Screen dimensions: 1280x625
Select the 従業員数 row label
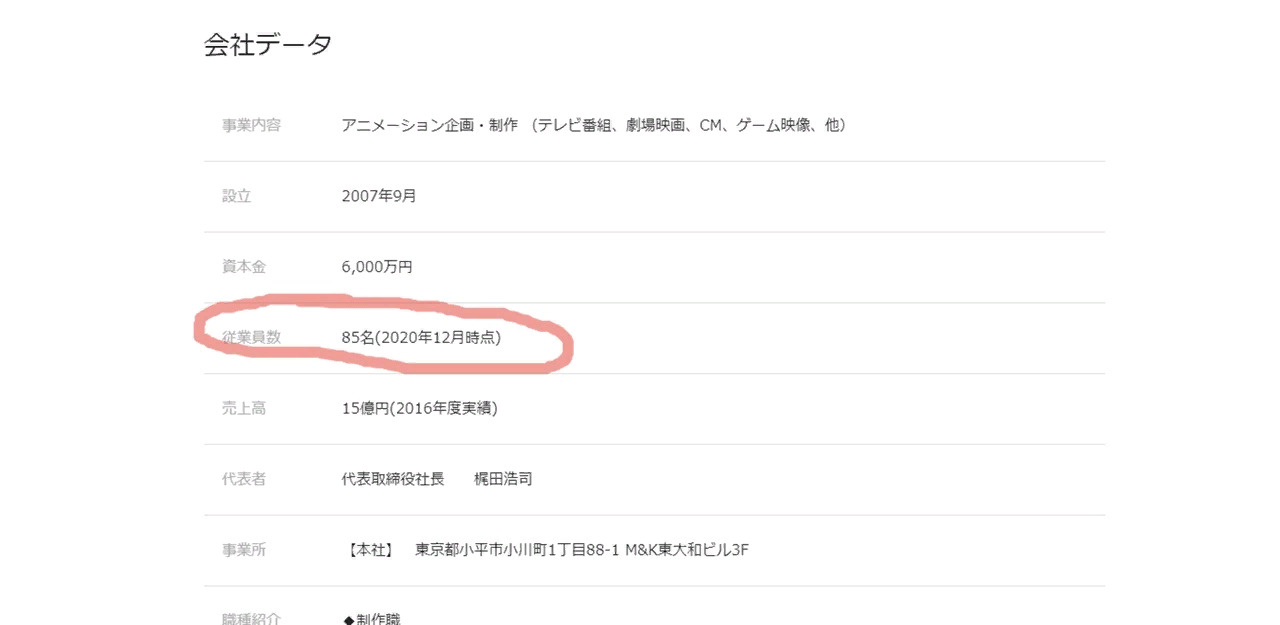(251, 338)
